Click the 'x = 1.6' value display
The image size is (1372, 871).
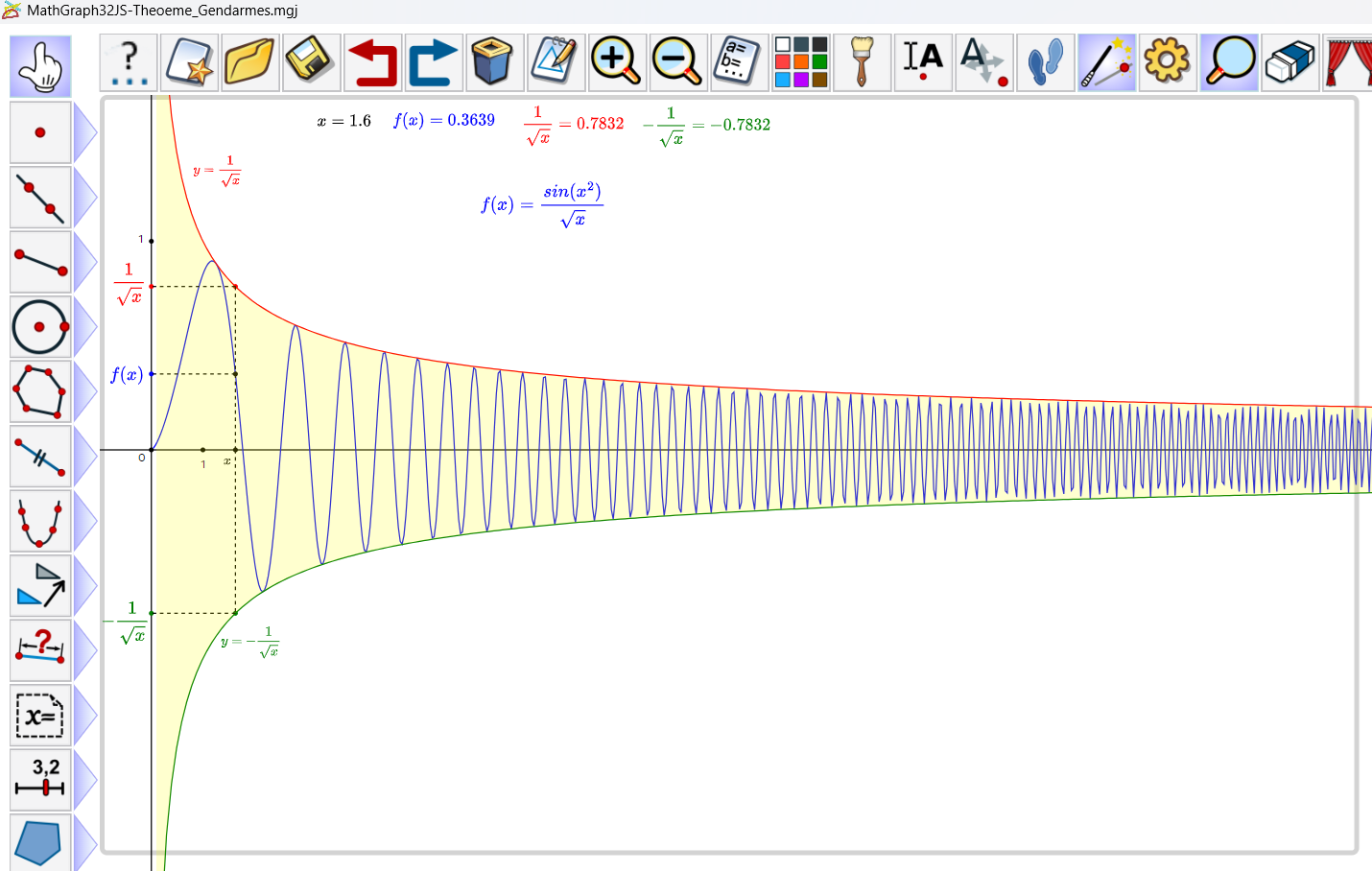[343, 121]
